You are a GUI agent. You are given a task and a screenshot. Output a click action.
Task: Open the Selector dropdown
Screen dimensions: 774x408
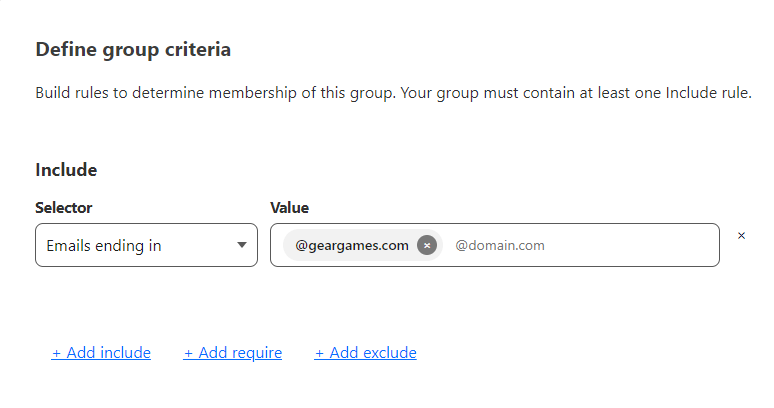tap(146, 245)
